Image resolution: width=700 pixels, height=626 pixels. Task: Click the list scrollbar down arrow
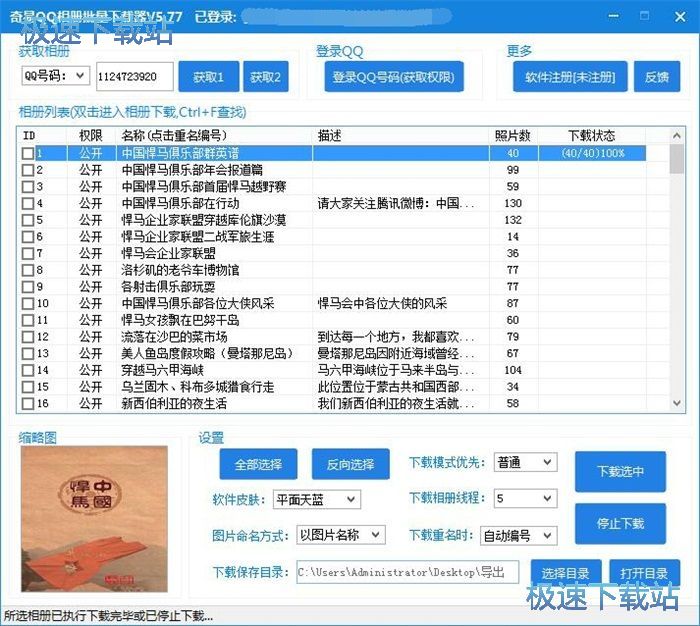coord(677,403)
